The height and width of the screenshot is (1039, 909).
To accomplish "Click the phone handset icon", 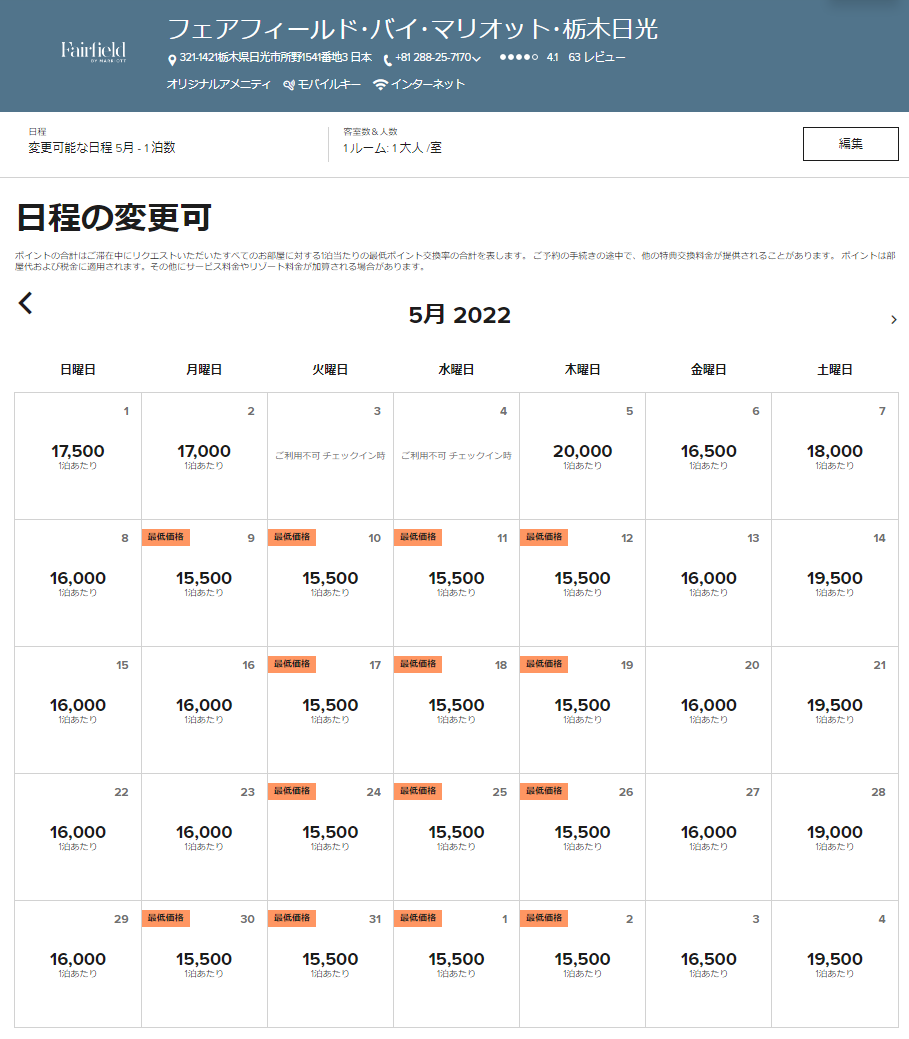I will tap(388, 59).
